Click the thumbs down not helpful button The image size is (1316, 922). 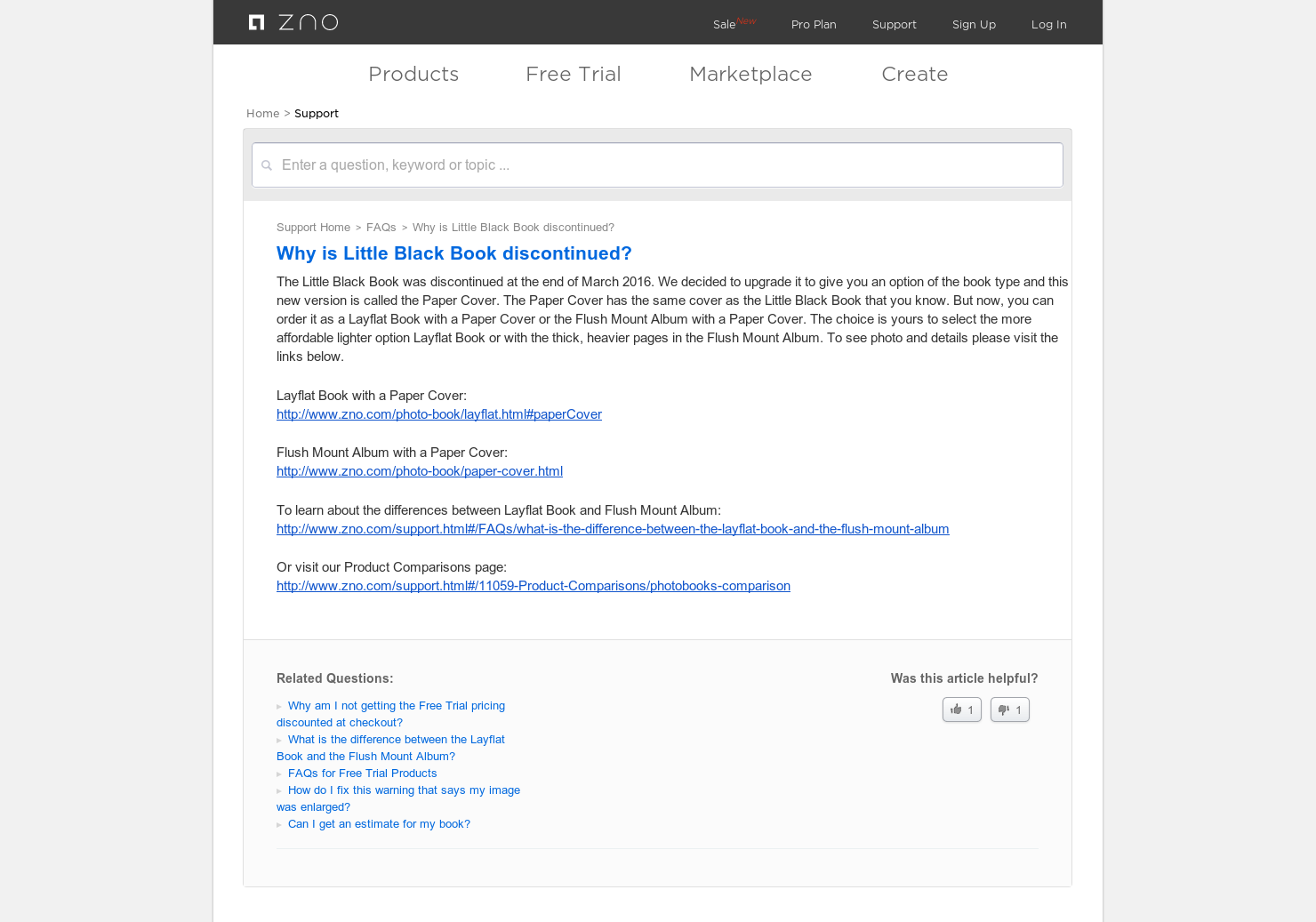1010,710
